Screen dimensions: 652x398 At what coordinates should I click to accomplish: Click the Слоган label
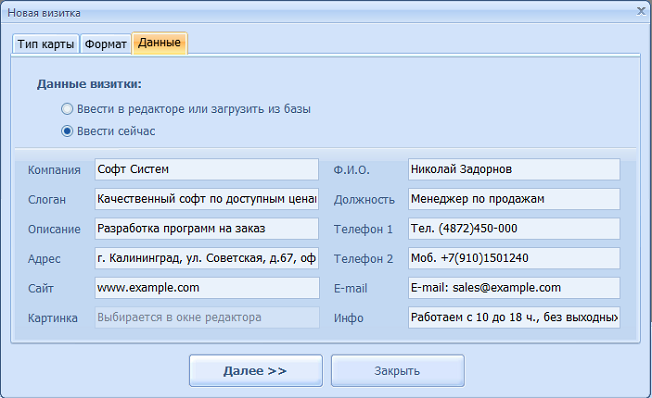pos(47,200)
